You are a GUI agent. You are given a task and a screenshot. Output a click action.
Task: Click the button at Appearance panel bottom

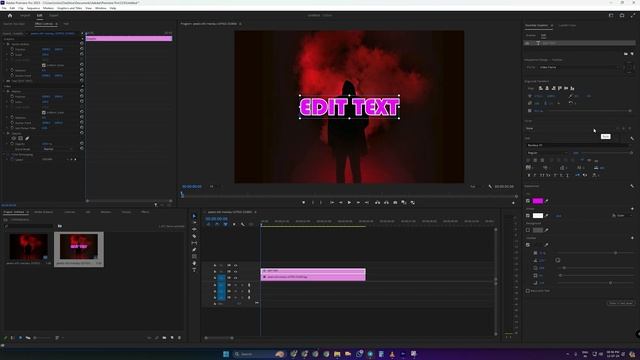tap(621, 303)
